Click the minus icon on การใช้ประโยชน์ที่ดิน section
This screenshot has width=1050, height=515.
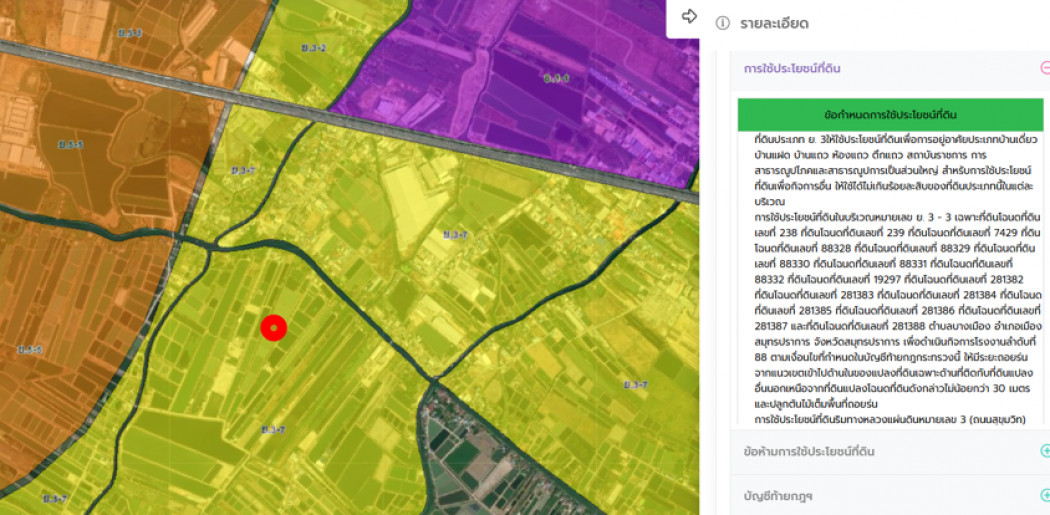(x=1044, y=69)
